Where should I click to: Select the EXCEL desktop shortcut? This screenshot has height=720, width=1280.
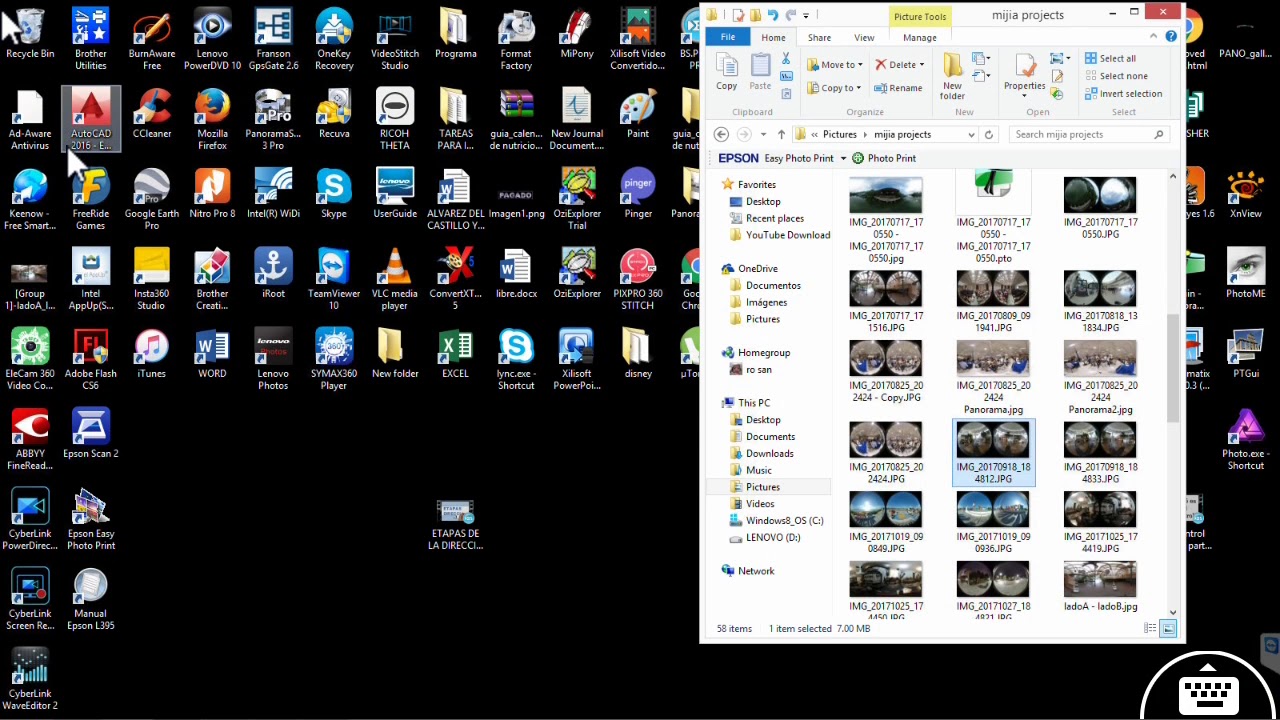pos(455,354)
